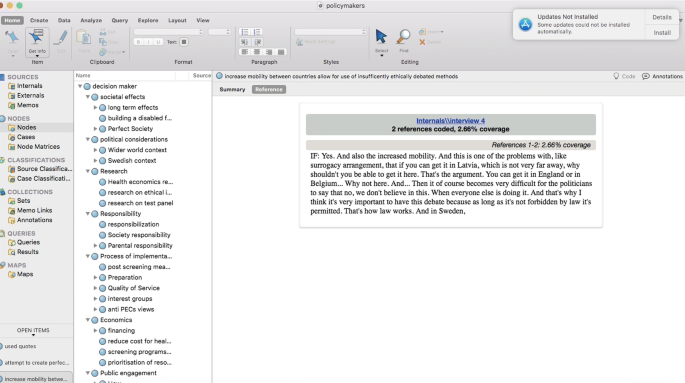Select the research on test panel node
This screenshot has width=685, height=383.
[x=140, y=203]
